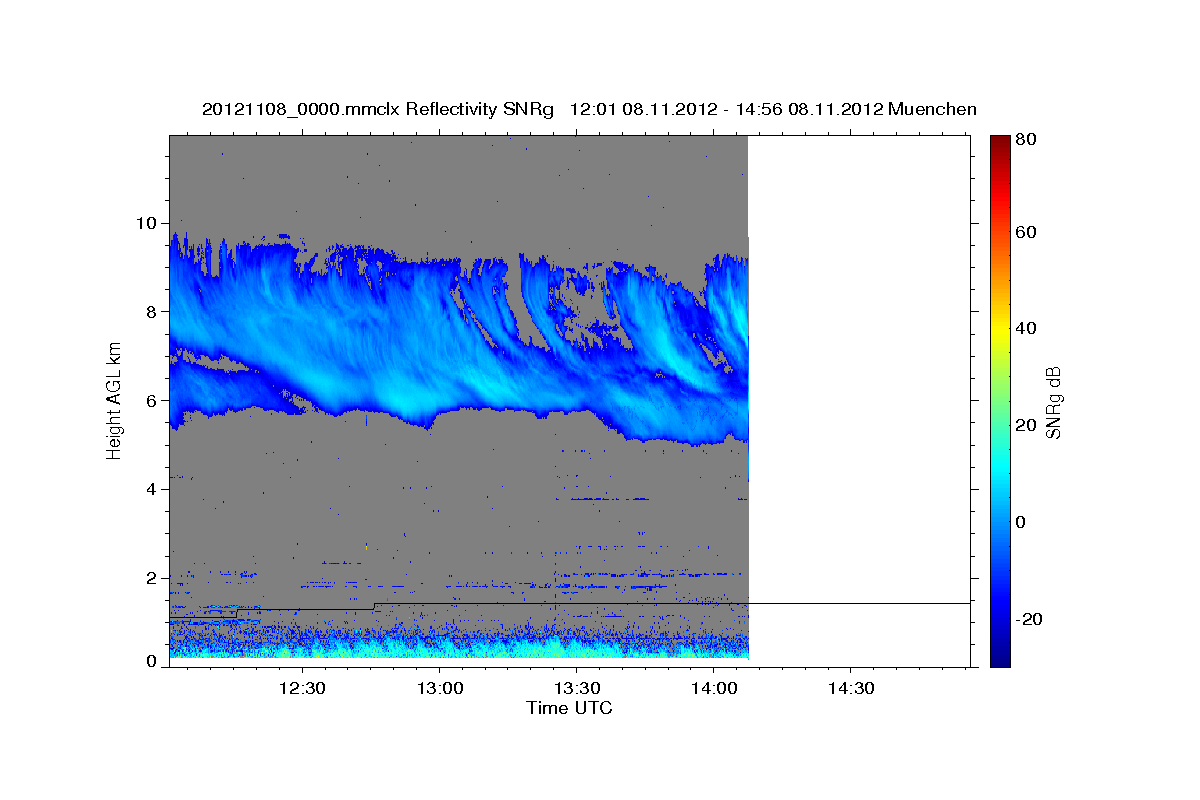
Task: Click the height axis label 6
Action: 152,400
